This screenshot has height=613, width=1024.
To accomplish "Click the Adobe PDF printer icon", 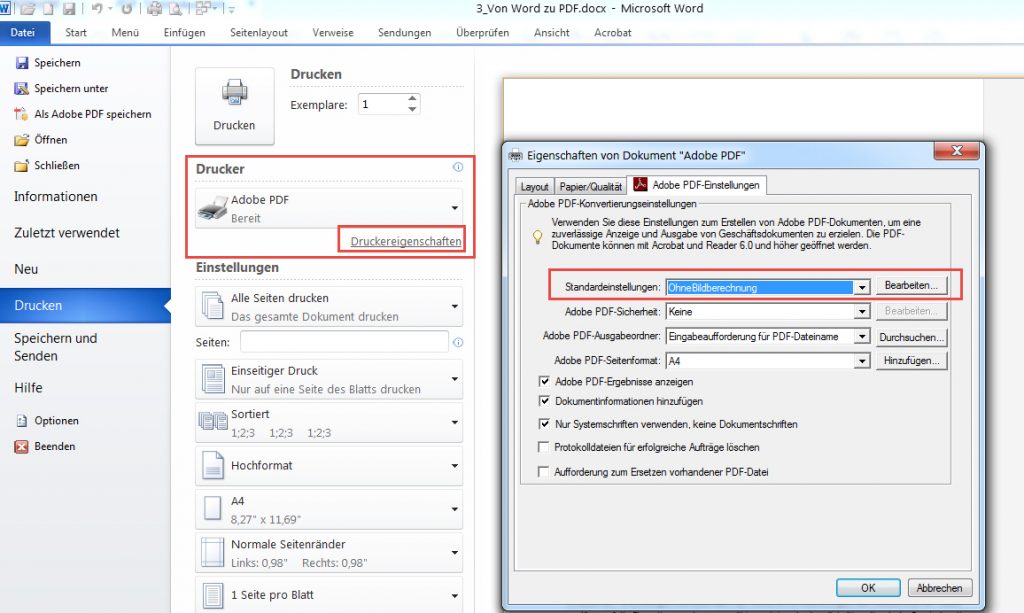I will [212, 208].
